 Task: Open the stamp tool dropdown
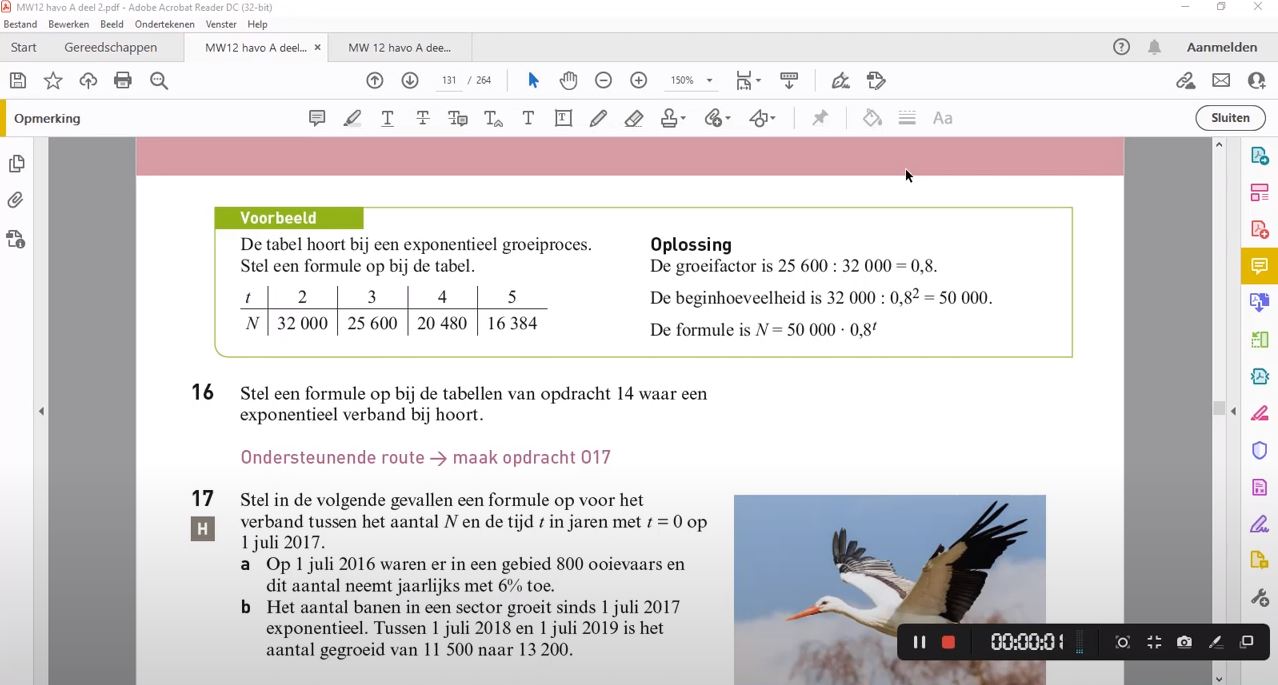673,118
